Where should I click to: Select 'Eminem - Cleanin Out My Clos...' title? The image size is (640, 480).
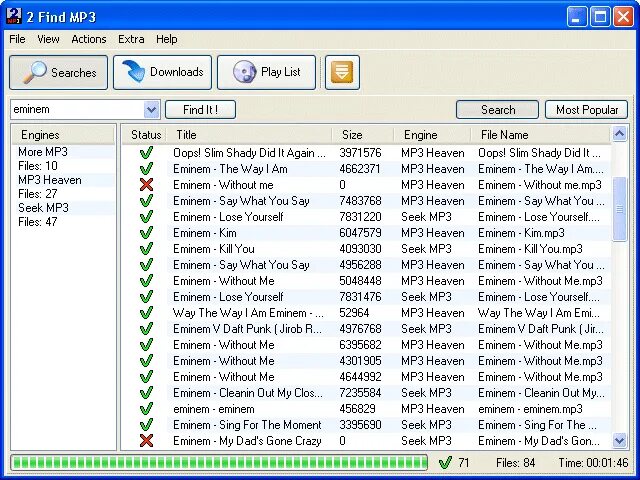[x=248, y=393]
